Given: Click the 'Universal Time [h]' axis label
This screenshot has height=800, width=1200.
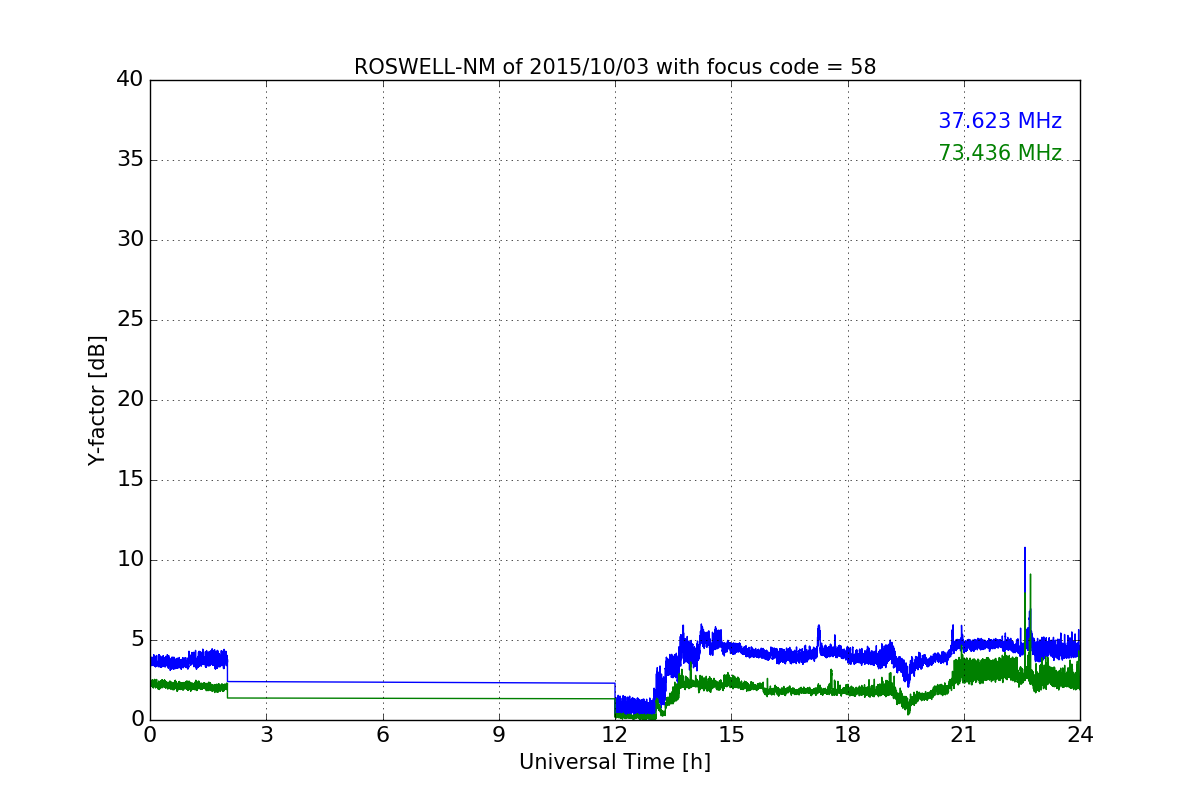Looking at the screenshot, I should click(x=615, y=762).
